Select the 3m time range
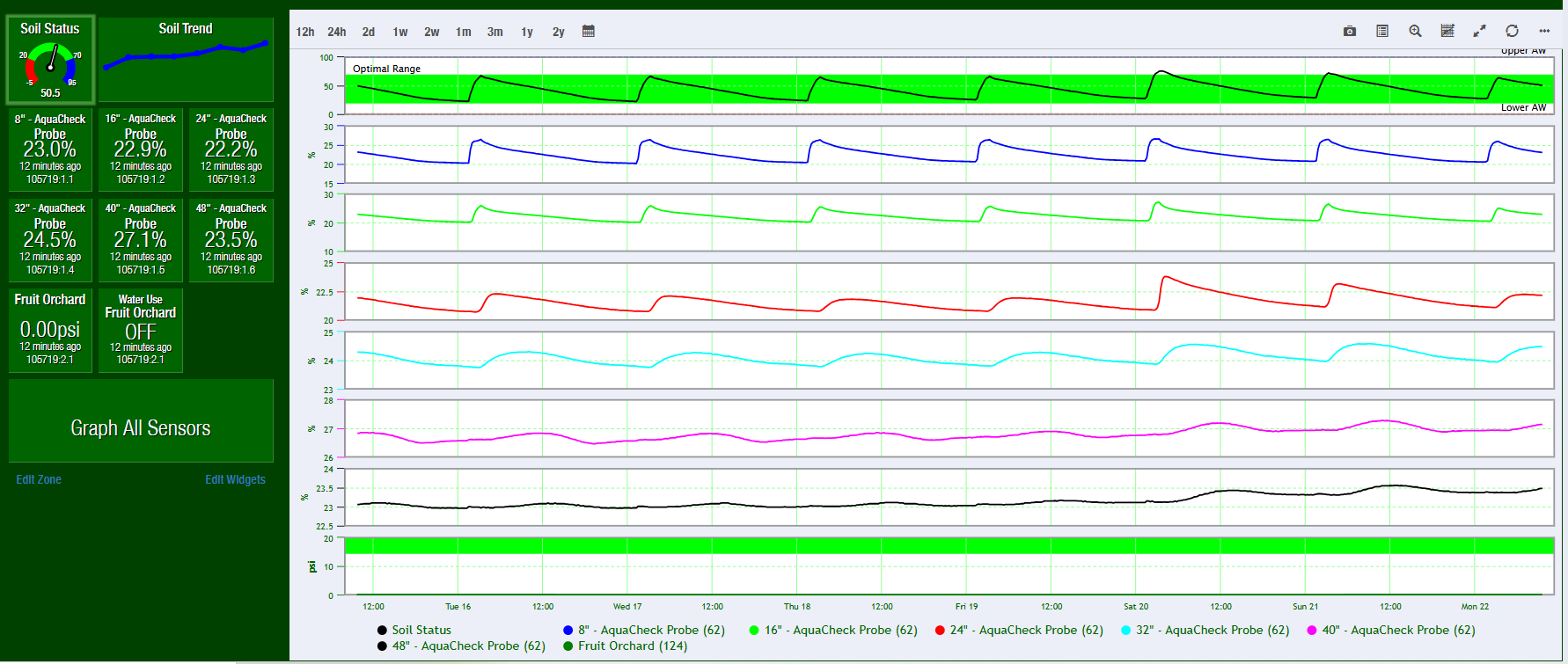1568x664 pixels. (x=495, y=32)
